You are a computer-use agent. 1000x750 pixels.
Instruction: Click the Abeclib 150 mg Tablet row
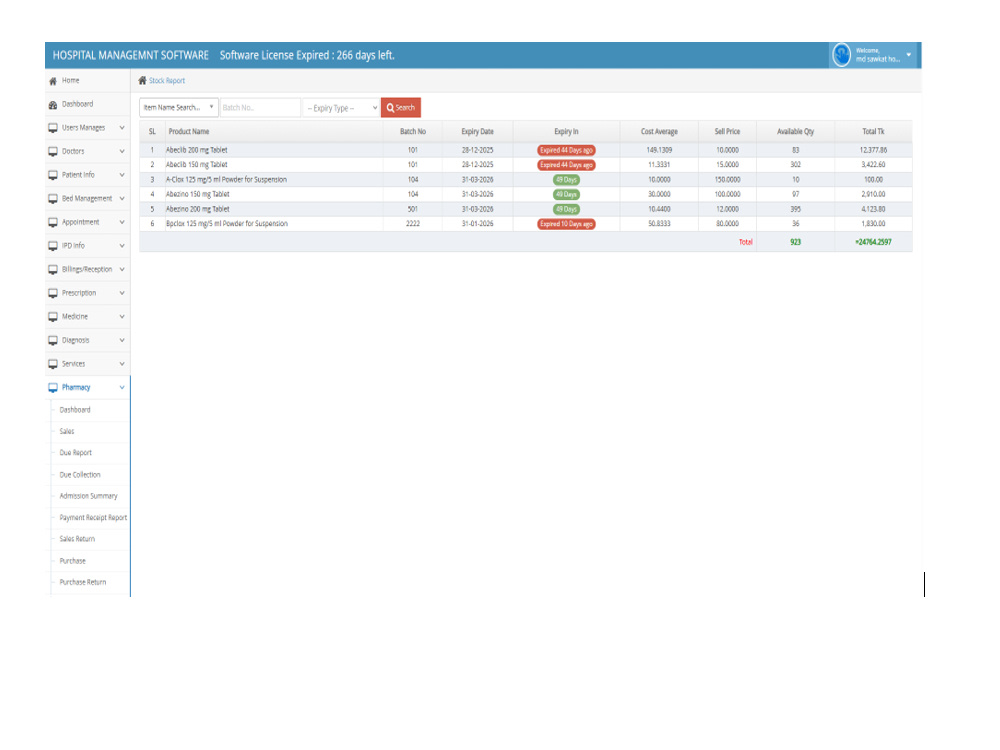(x=526, y=165)
